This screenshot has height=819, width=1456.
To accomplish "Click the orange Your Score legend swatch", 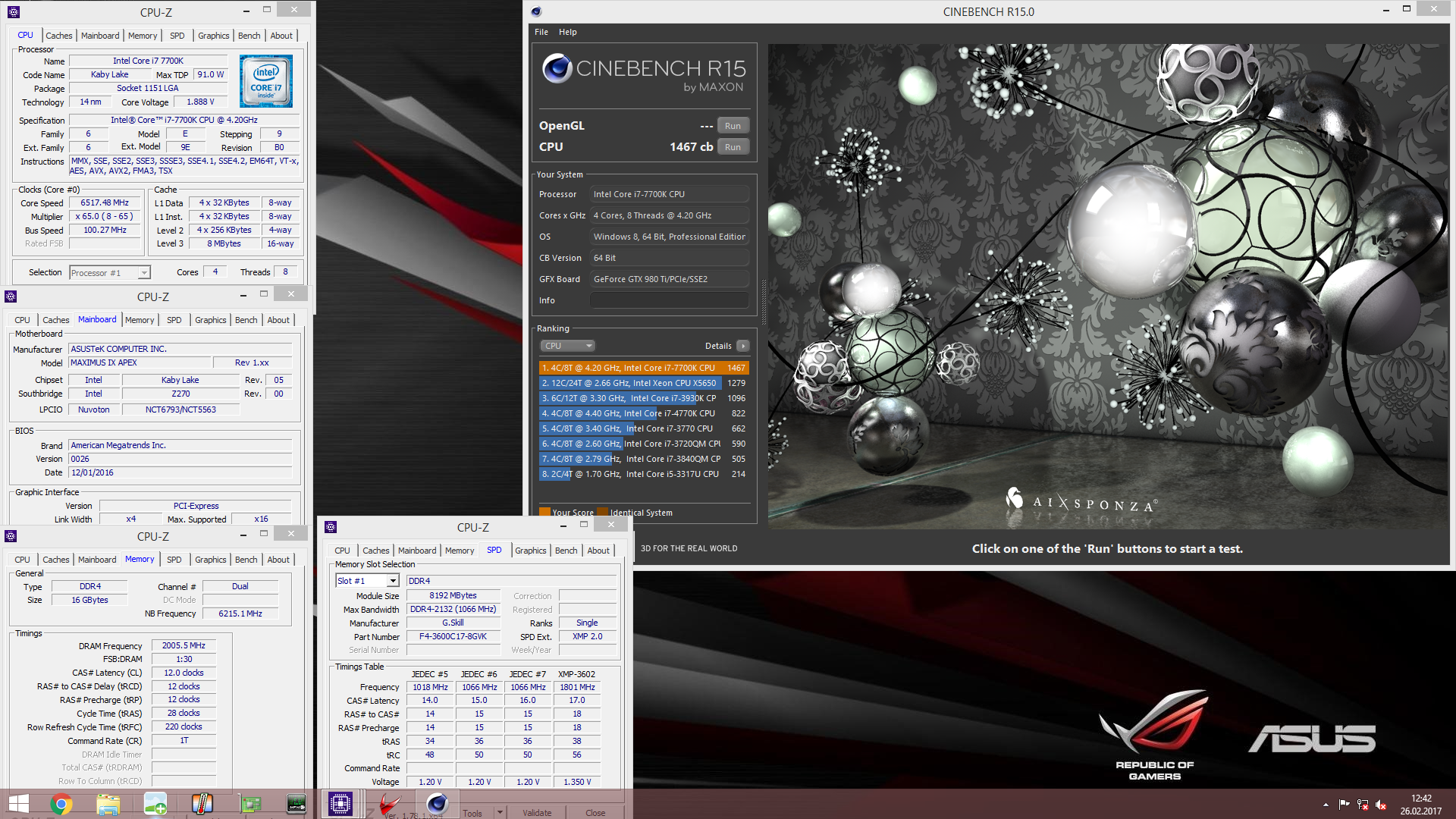I will pos(544,512).
